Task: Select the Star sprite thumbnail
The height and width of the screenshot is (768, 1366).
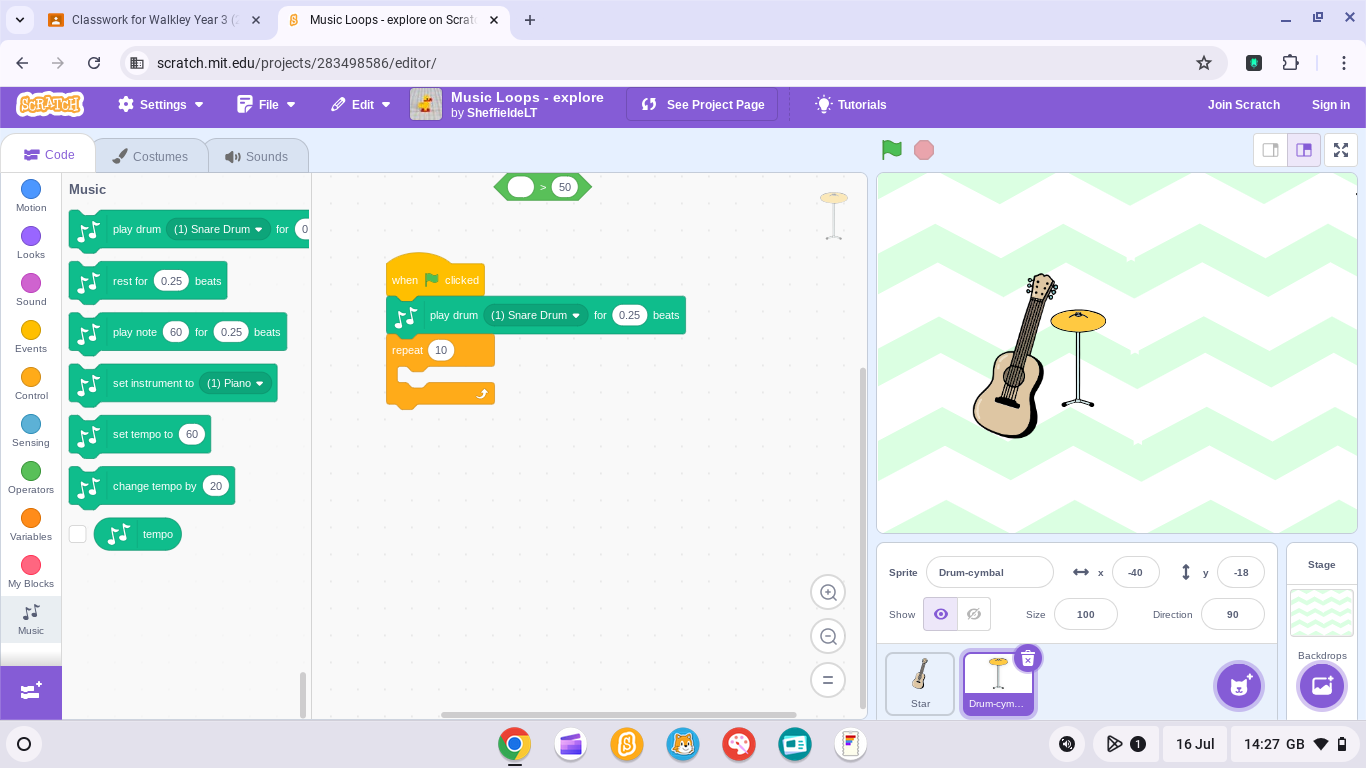Action: pyautogui.click(x=920, y=684)
